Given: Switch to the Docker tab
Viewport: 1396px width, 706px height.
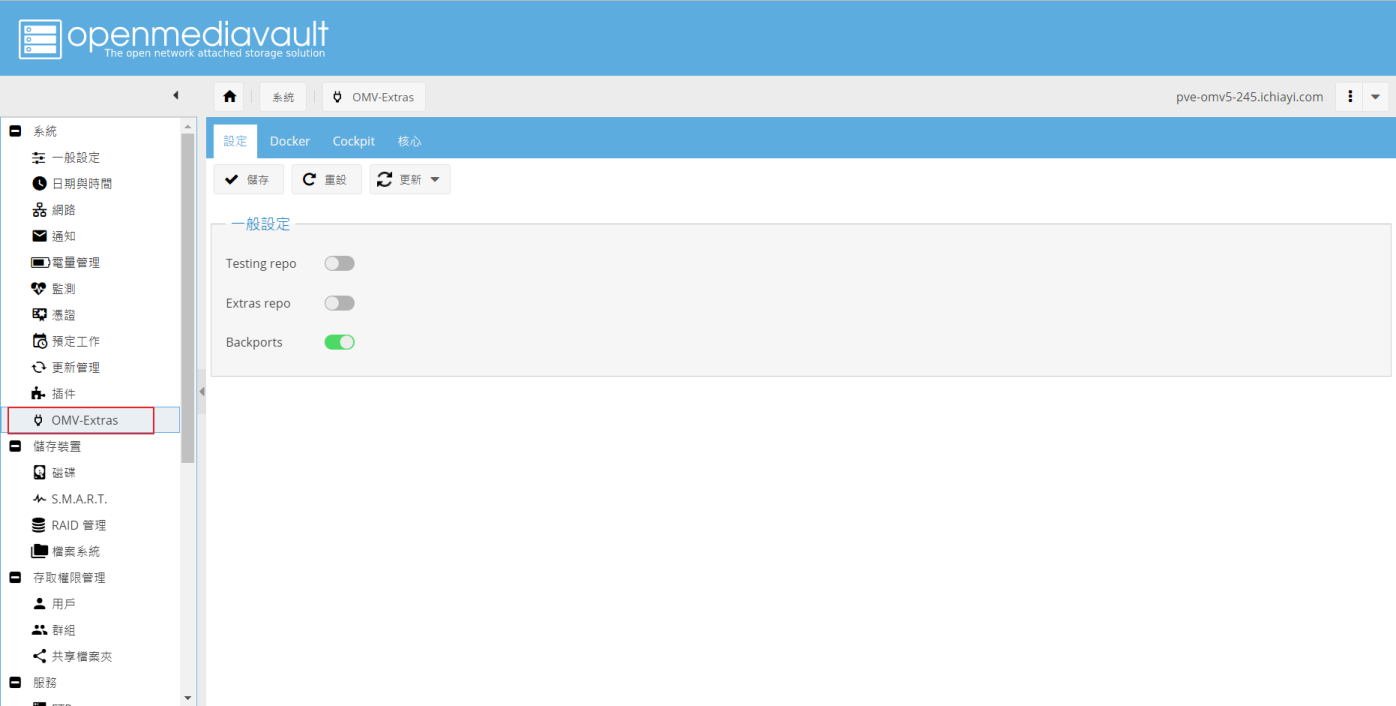Looking at the screenshot, I should [x=290, y=141].
